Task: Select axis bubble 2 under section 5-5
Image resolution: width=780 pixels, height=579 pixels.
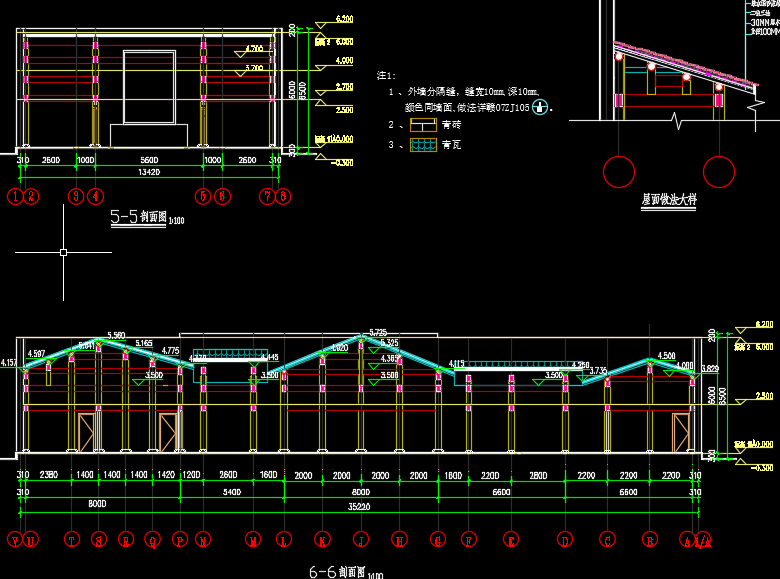Action: coord(31,196)
